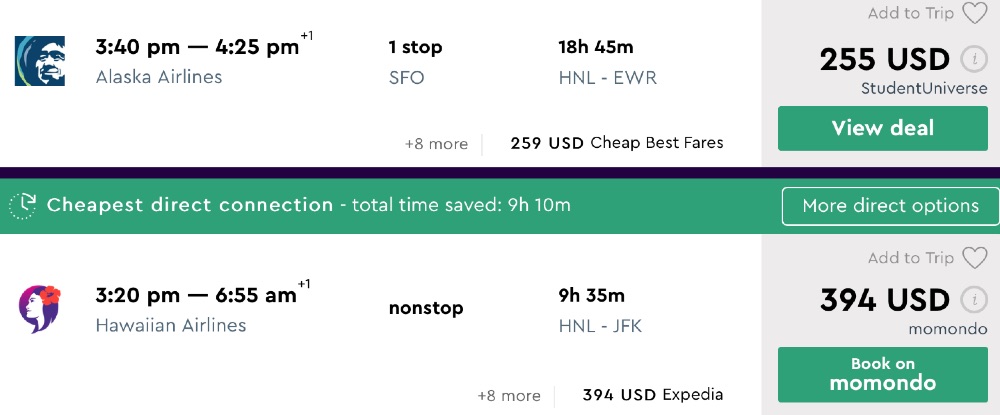Select the 394 USD Expedia offer
The height and width of the screenshot is (415, 1000).
[x=652, y=395]
